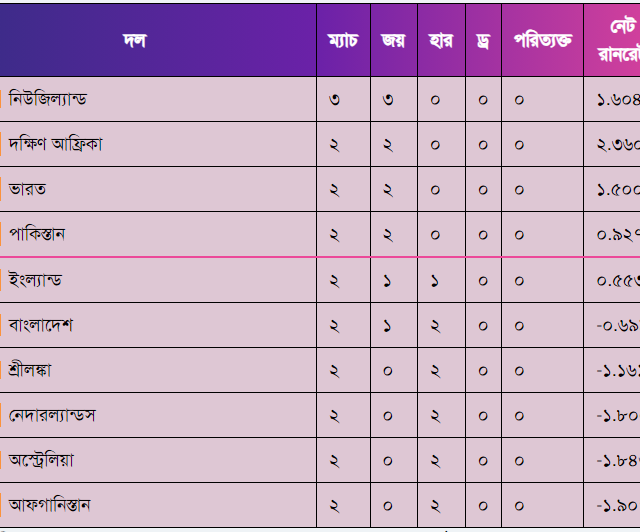Click the জয় column header

coord(393,41)
